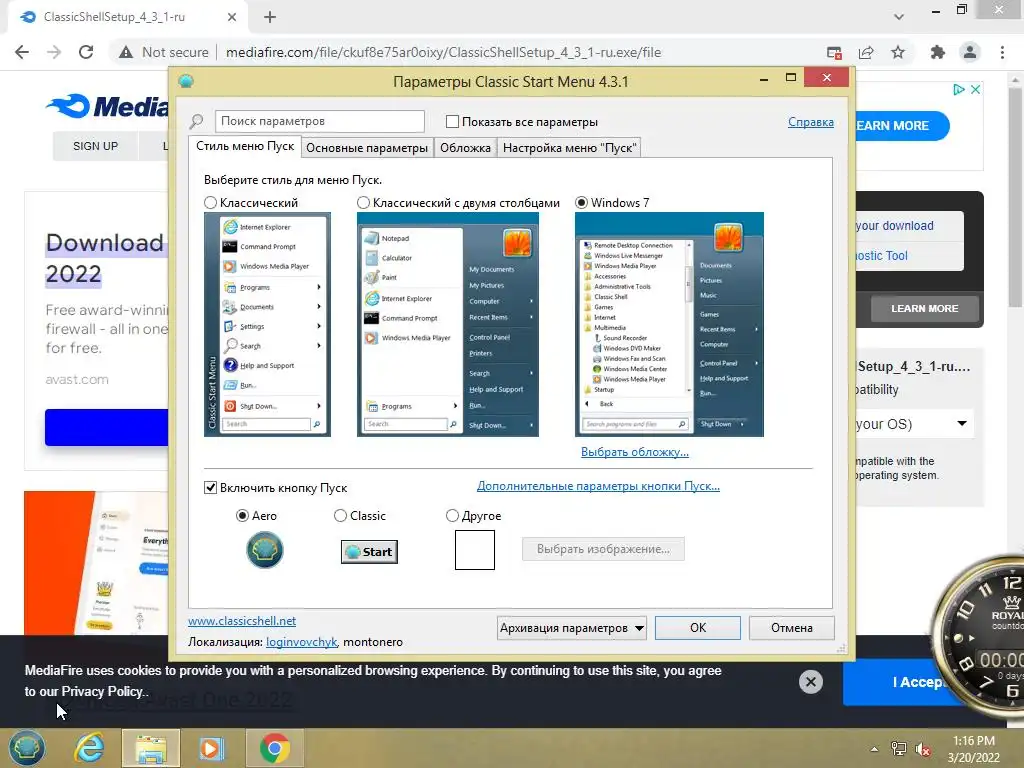Open Архивация параметров dropdown

coord(571,628)
